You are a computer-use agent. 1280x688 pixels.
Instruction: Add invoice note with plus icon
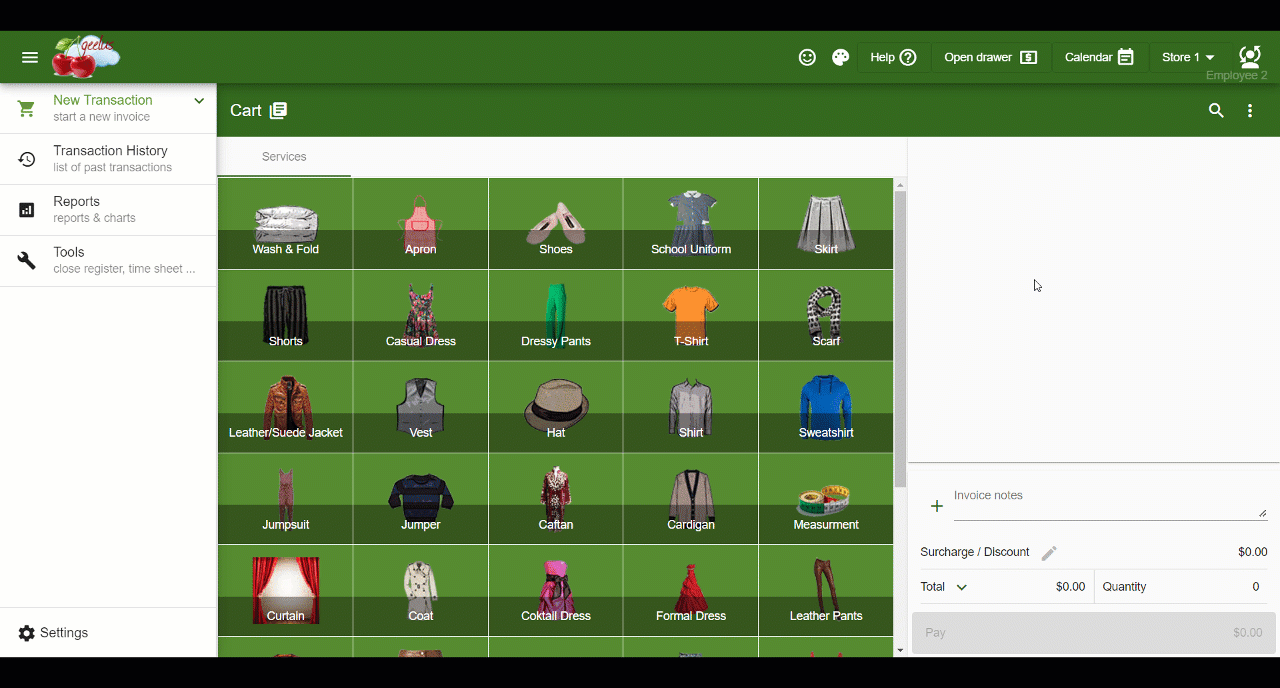click(936, 506)
